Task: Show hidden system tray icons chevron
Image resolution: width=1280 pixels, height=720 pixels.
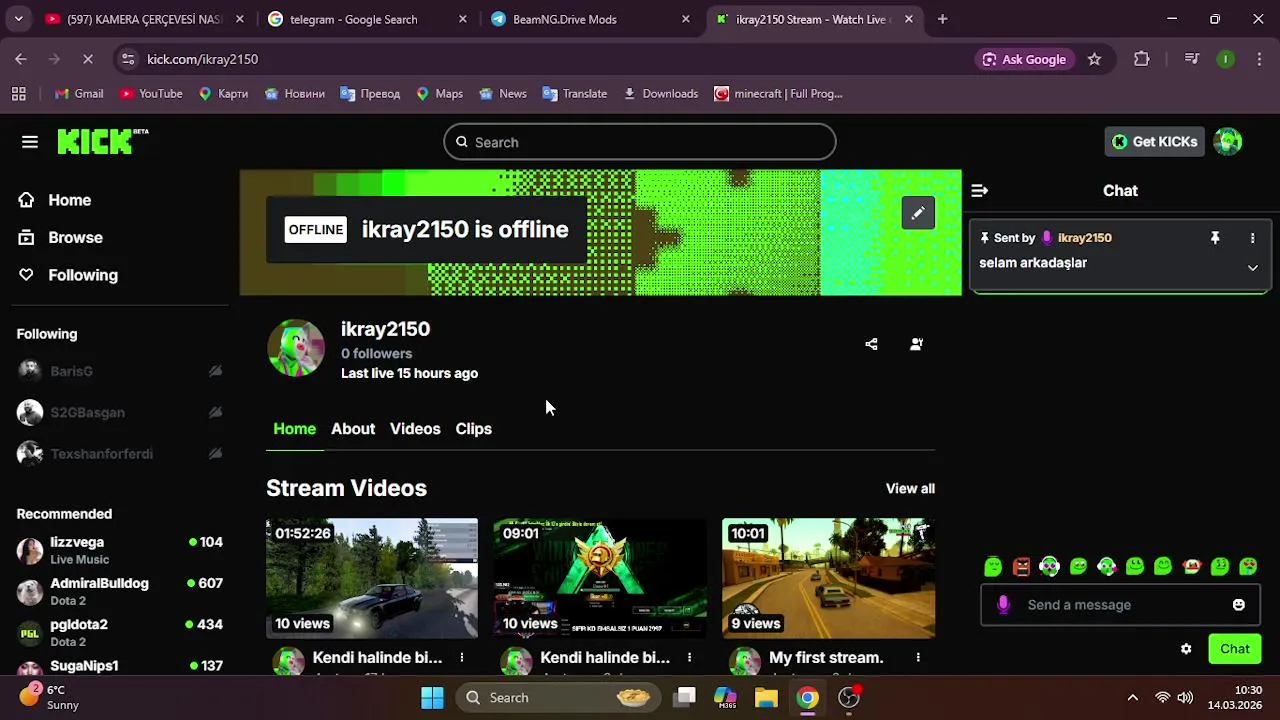Action: coord(1132,698)
